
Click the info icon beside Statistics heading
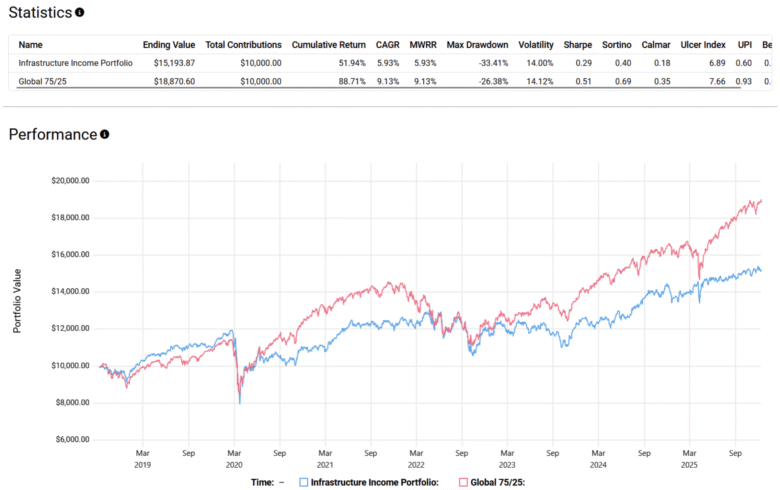click(x=80, y=13)
